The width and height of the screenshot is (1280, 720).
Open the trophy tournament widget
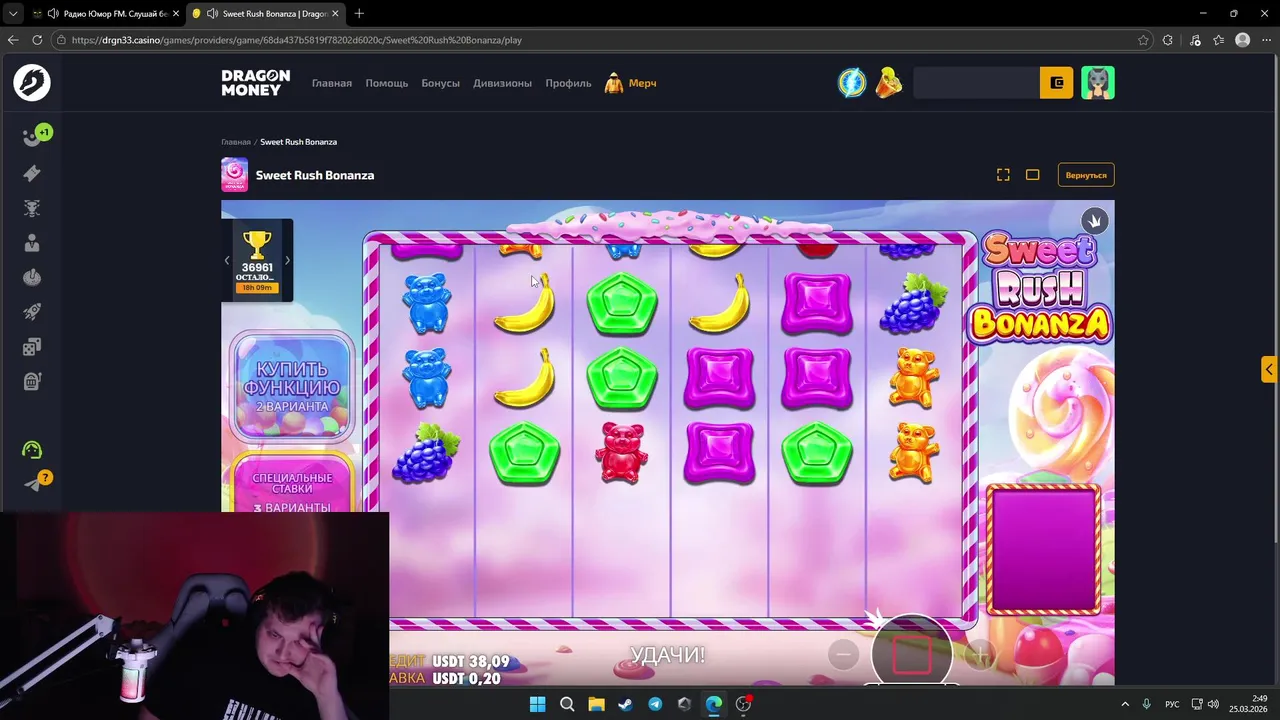pyautogui.click(x=257, y=260)
